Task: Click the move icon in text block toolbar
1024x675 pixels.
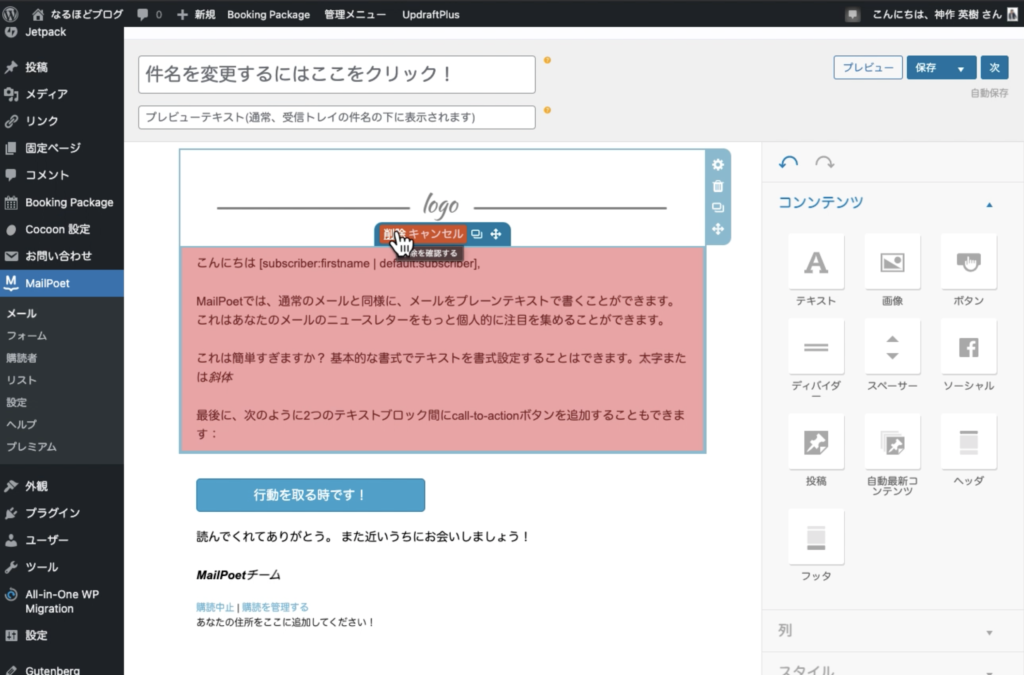Action: coord(496,234)
